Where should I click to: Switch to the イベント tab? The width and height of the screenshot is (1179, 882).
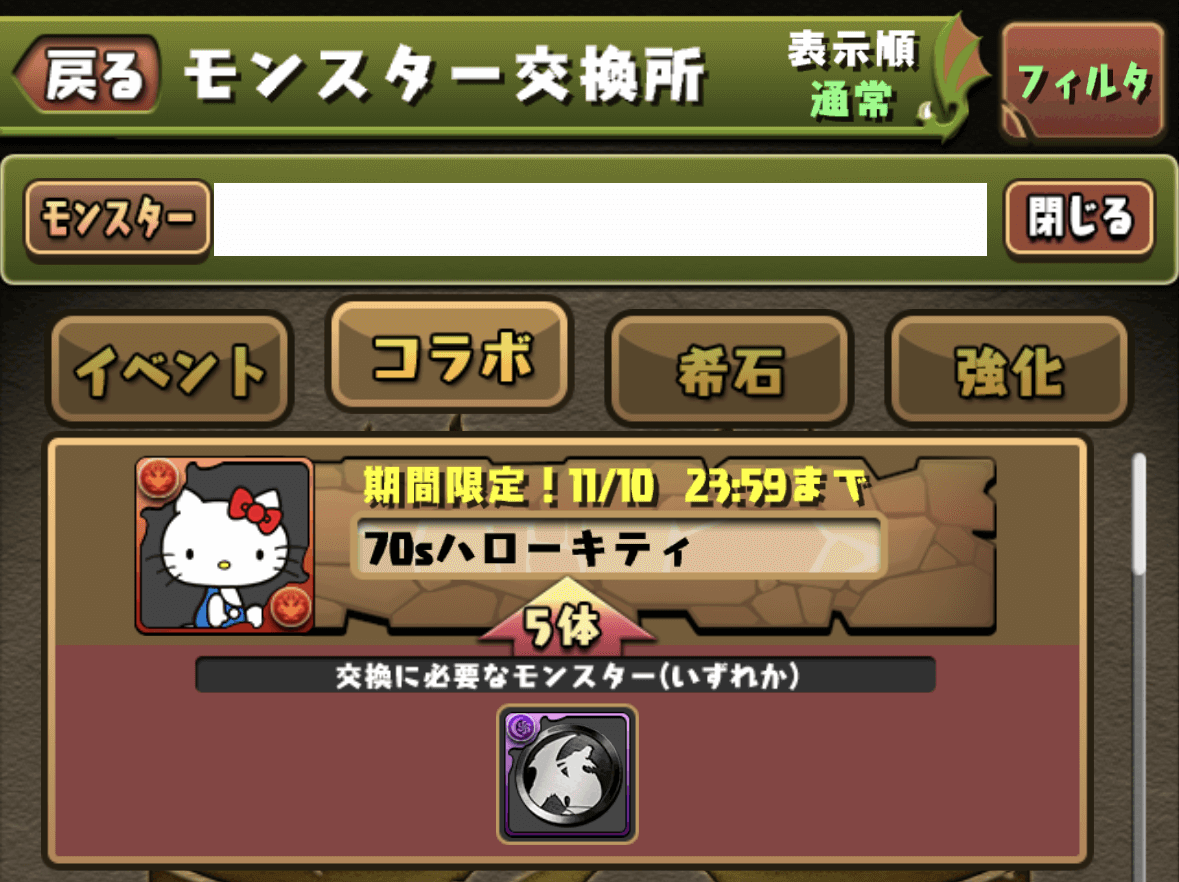pyautogui.click(x=170, y=369)
